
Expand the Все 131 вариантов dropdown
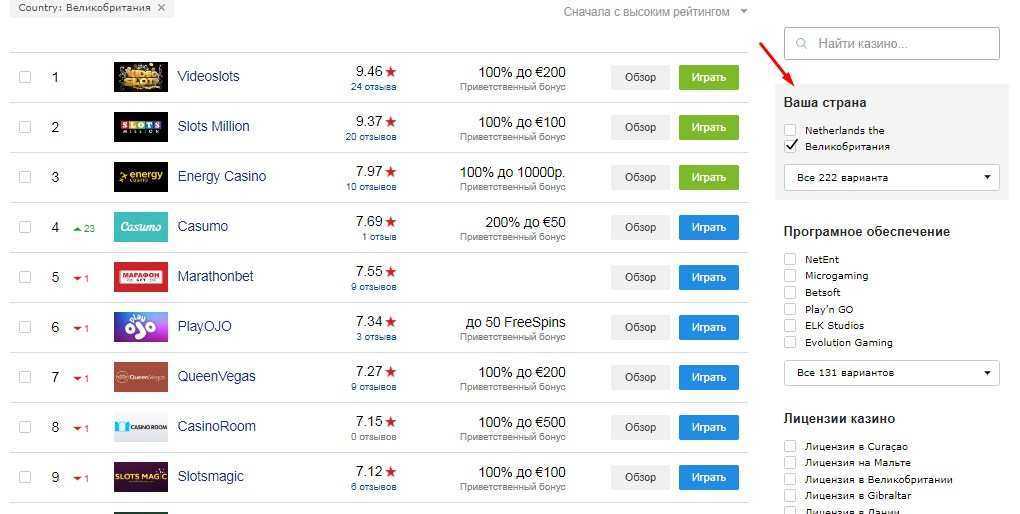891,373
